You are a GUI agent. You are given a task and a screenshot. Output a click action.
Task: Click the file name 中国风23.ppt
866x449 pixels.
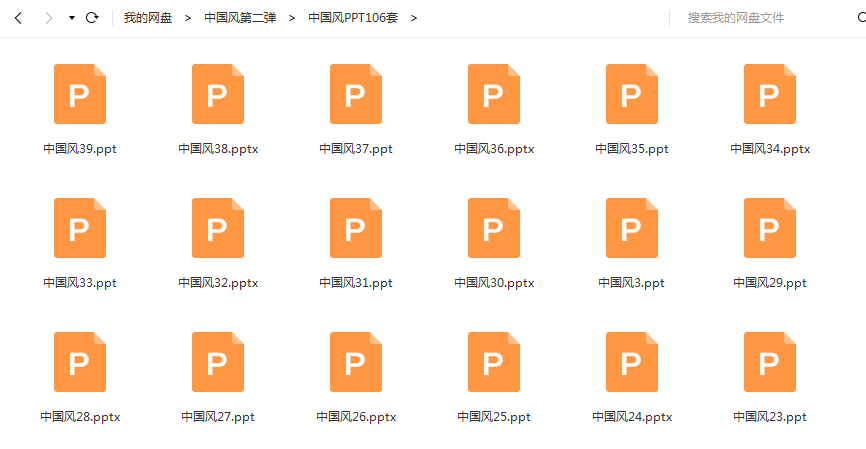[770, 417]
